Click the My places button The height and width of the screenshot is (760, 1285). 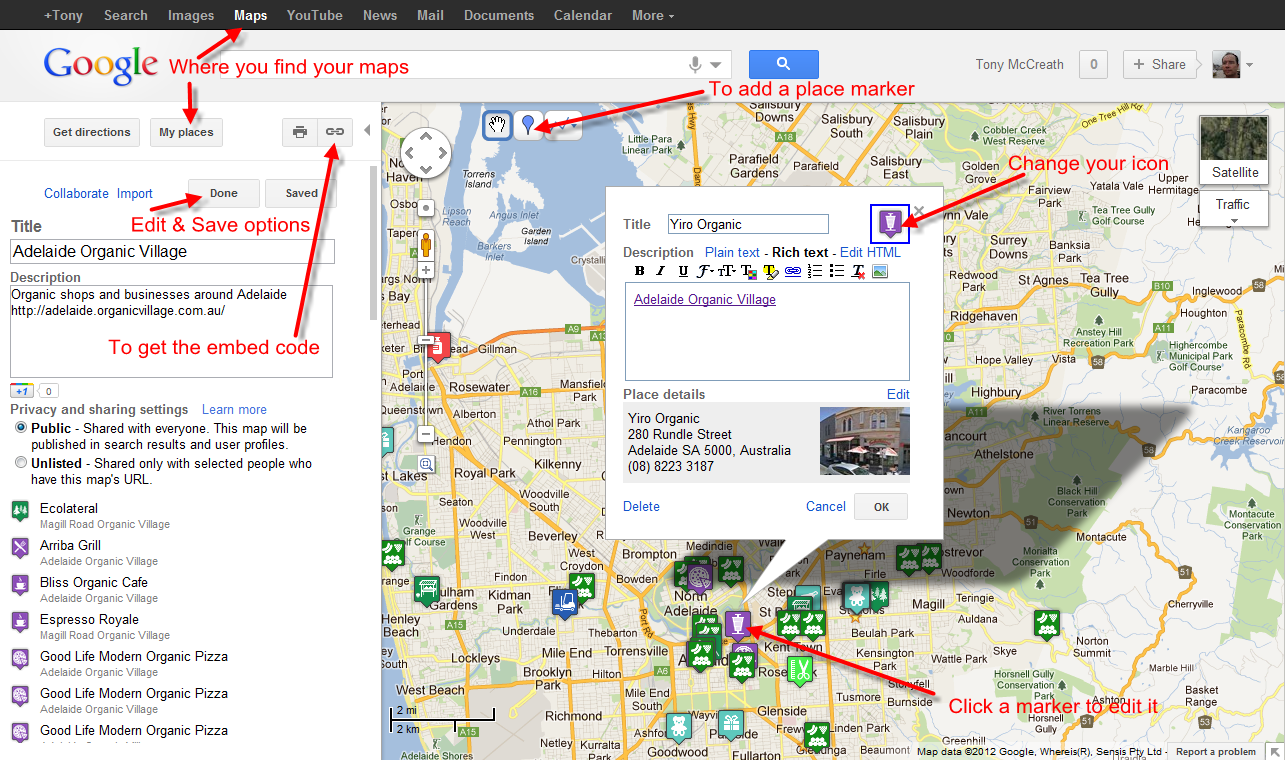click(187, 132)
